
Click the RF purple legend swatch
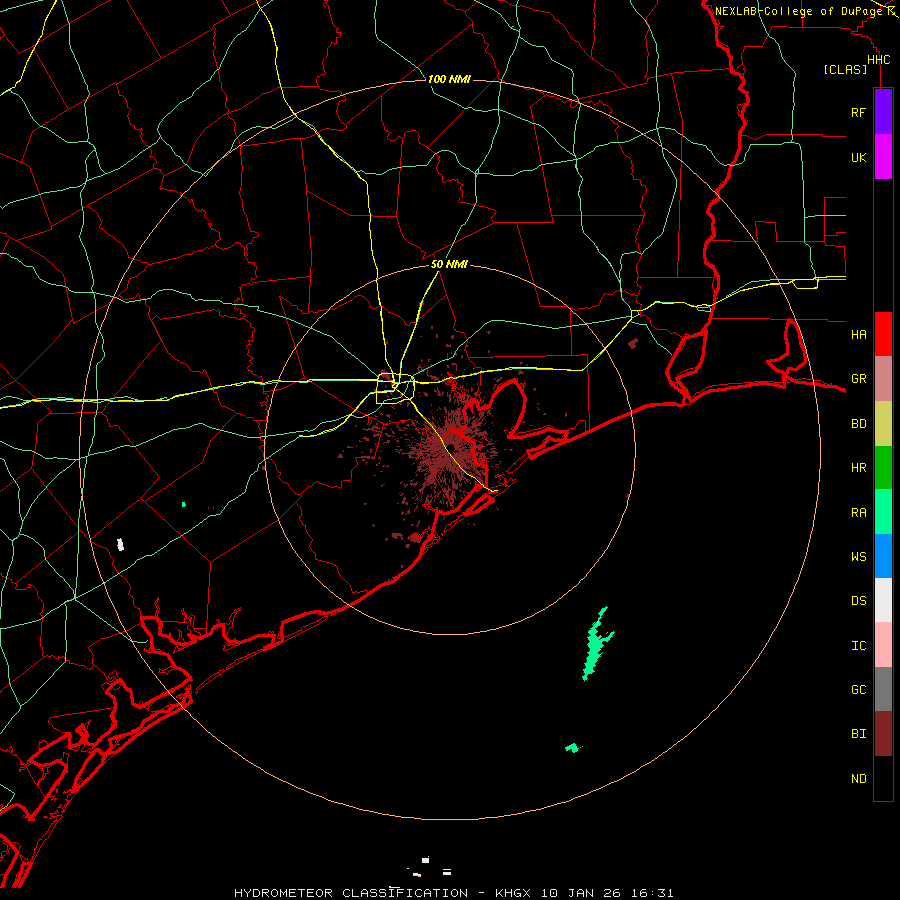tap(883, 112)
